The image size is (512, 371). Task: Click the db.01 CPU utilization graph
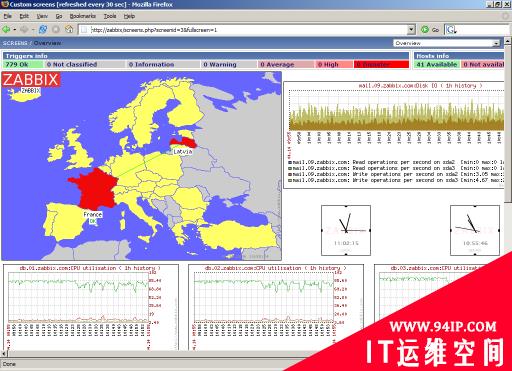(x=91, y=307)
